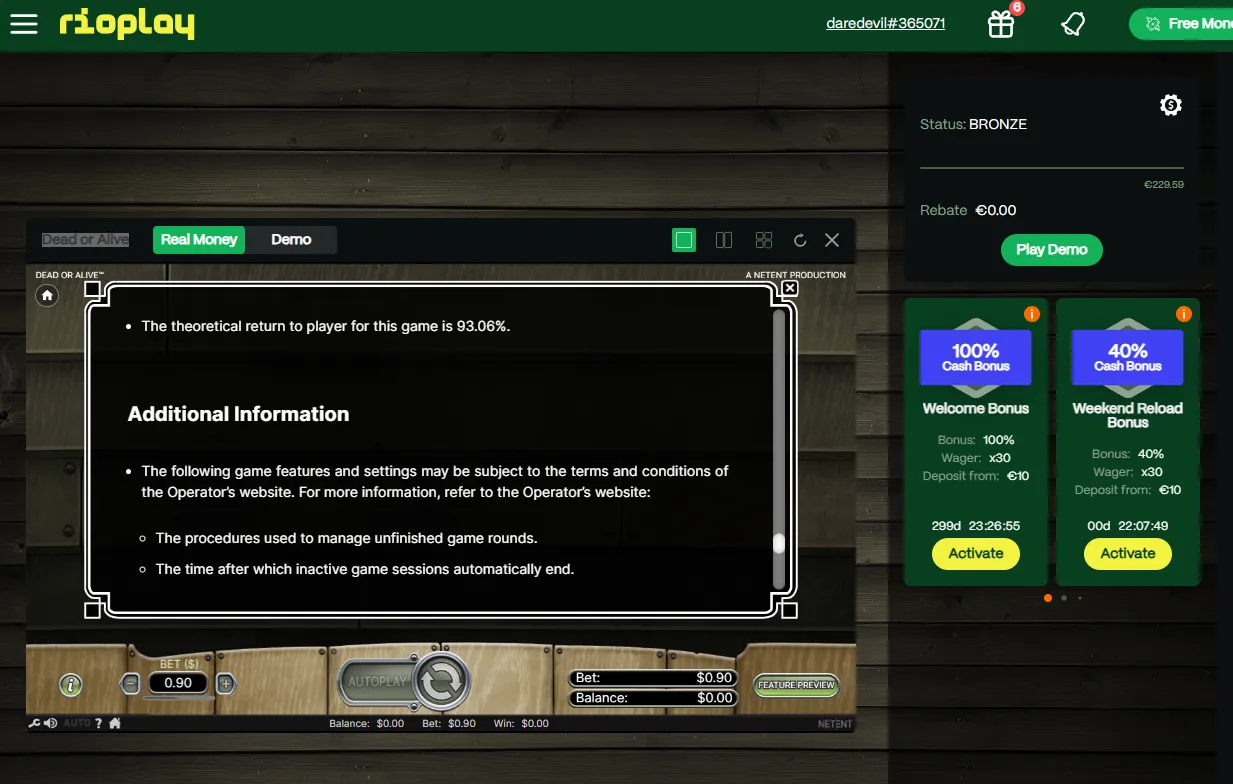Image resolution: width=1233 pixels, height=784 pixels.
Task: Click the game home button
Action: (47, 295)
